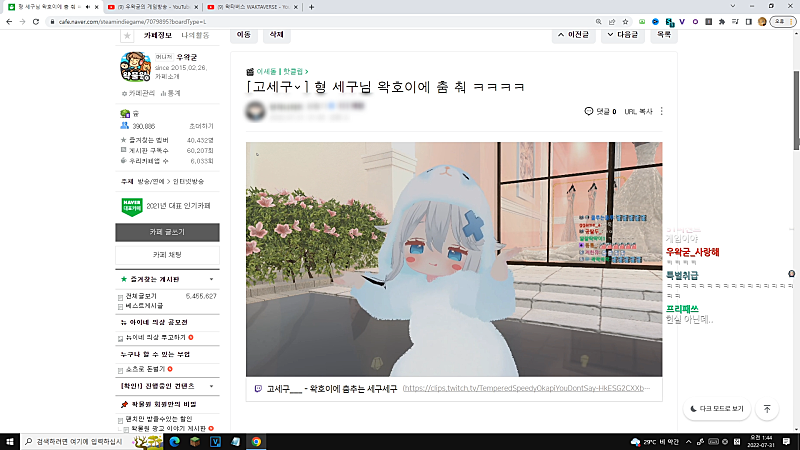Open the notification center icon
The height and width of the screenshot is (450, 800).
786,442
